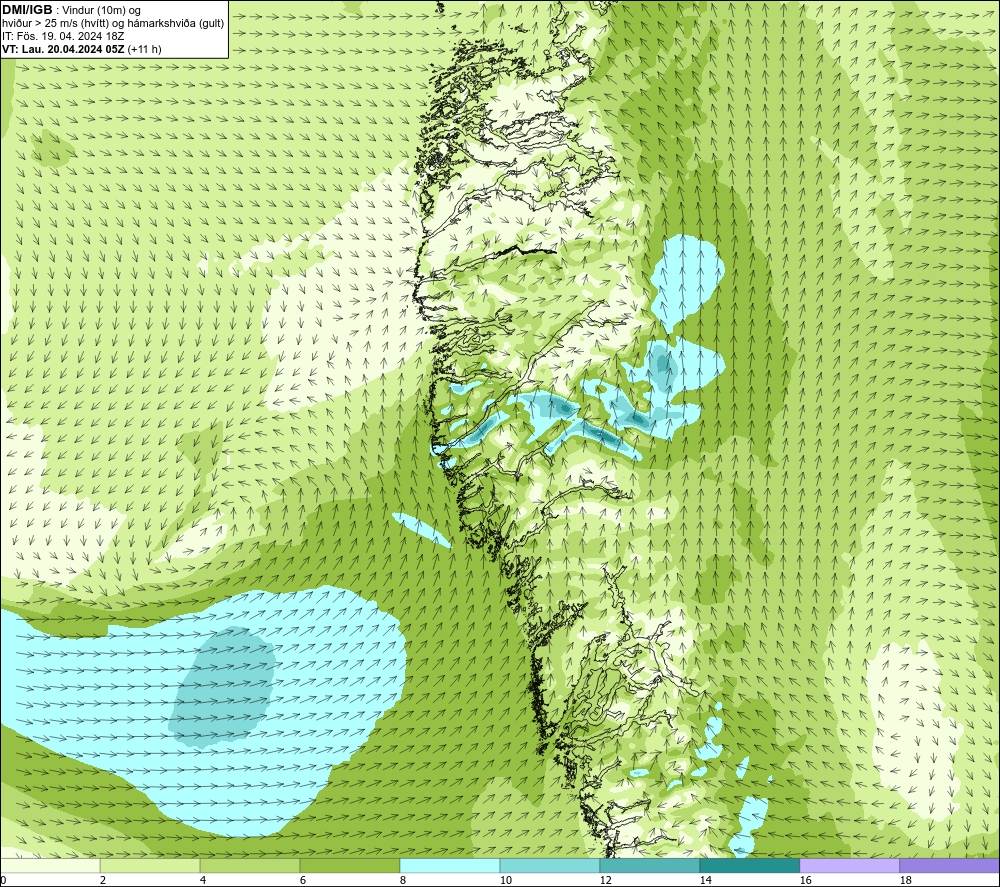
Task: Click the legend scale label "14"
Action: coord(705,881)
